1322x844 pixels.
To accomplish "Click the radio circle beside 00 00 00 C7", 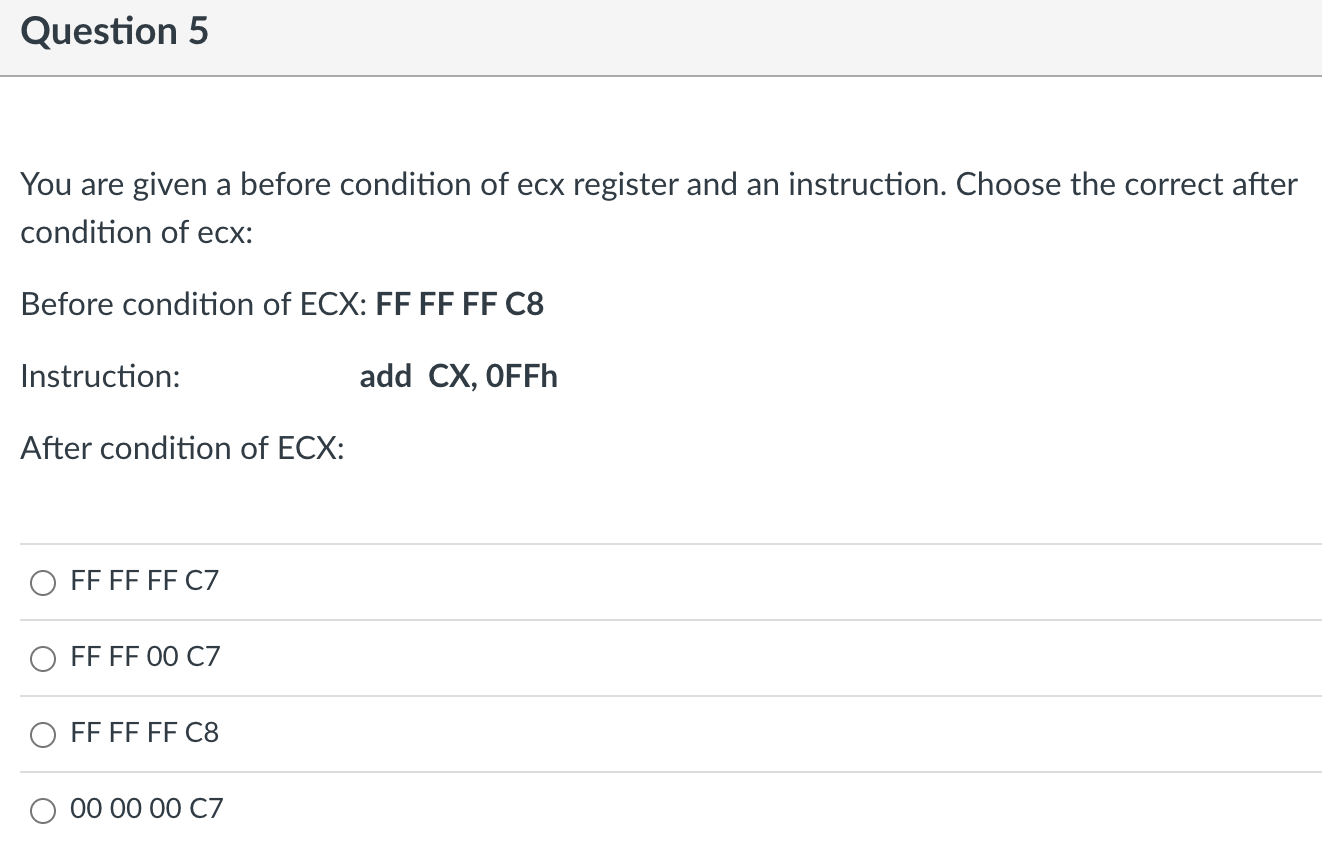I will [42, 810].
